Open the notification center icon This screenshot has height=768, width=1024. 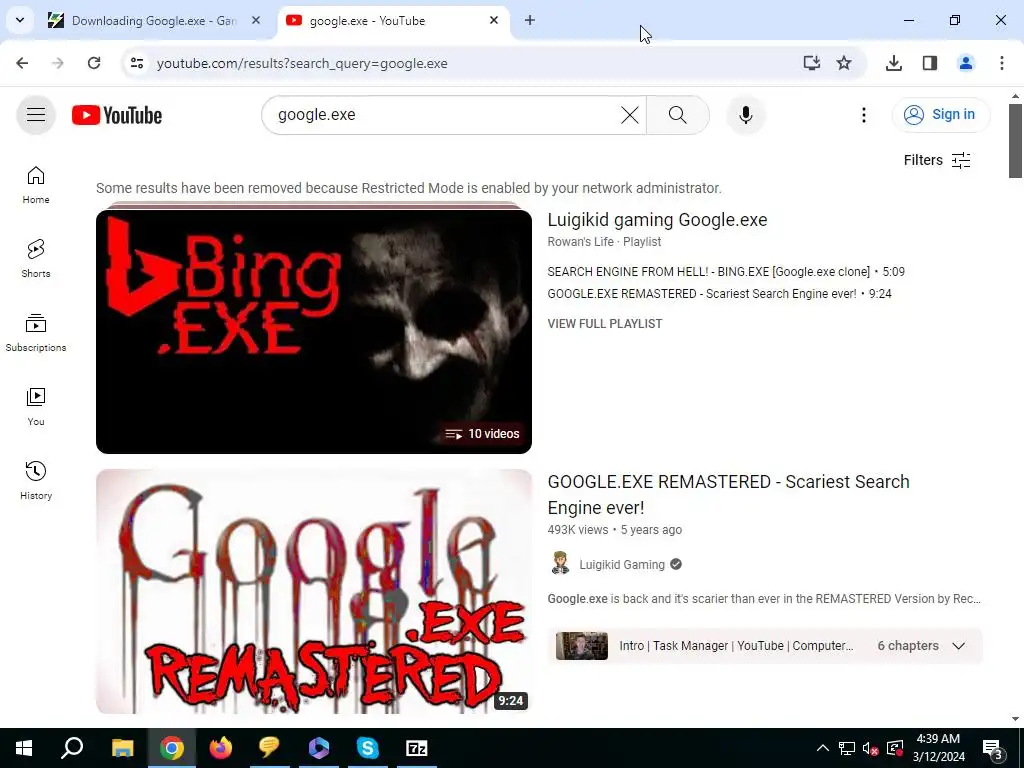coord(992,748)
